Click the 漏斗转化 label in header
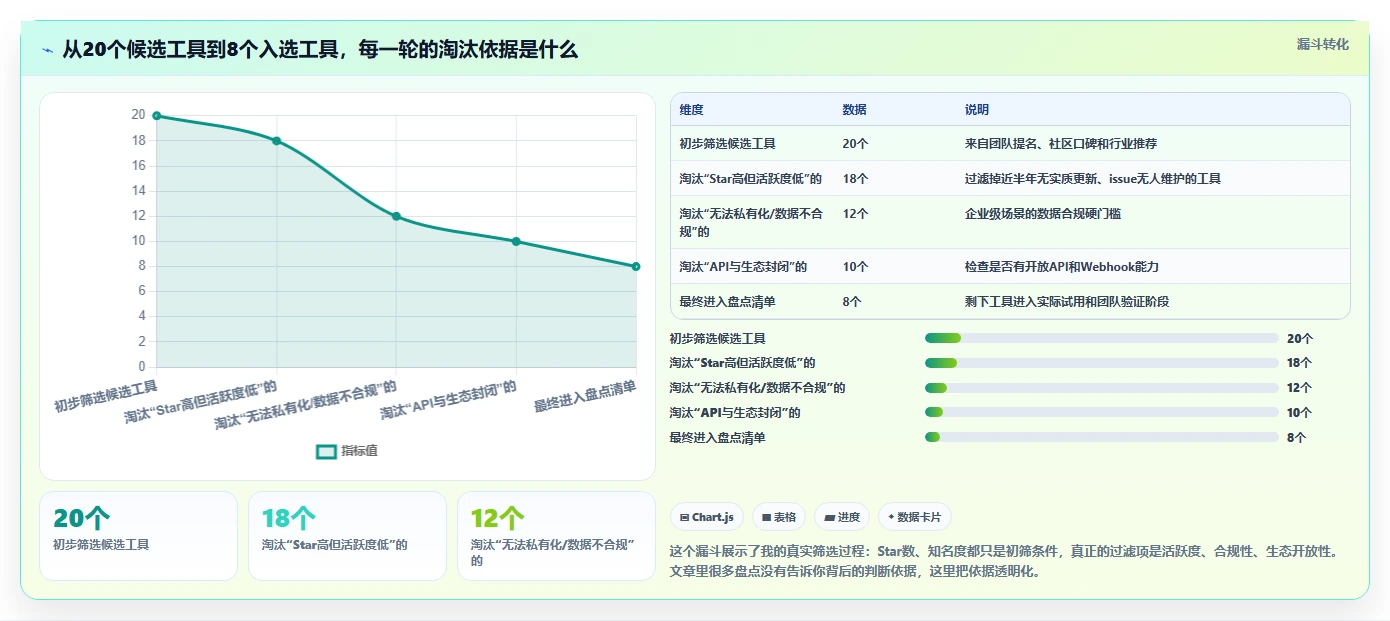This screenshot has height=621, width=1390. [x=1322, y=45]
